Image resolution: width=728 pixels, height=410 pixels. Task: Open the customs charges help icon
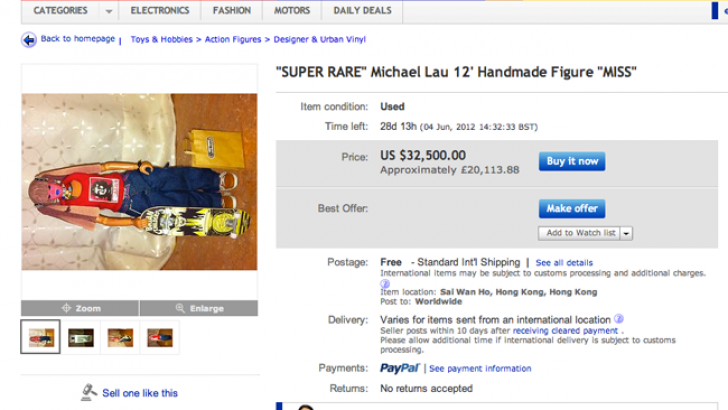pos(385,283)
